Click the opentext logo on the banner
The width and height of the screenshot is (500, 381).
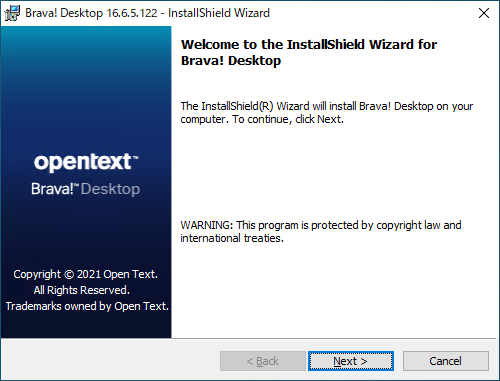[x=86, y=162]
